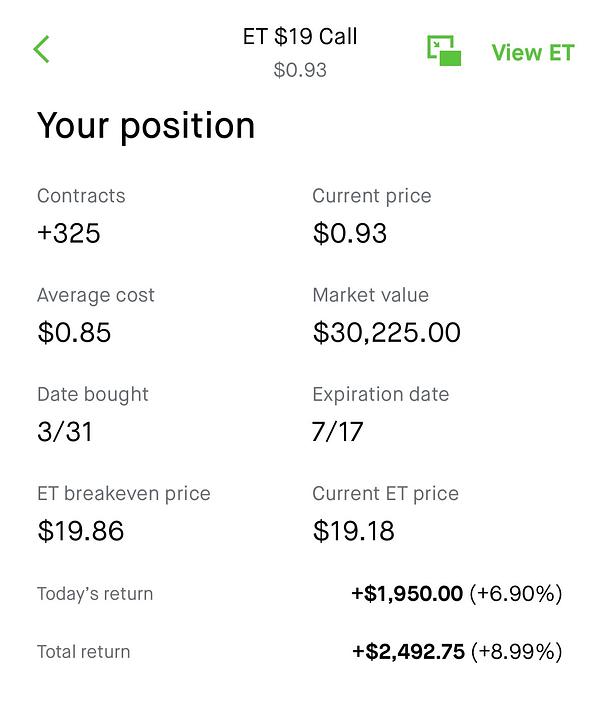
Task: Click the $30,225.00 market value
Action: (387, 333)
